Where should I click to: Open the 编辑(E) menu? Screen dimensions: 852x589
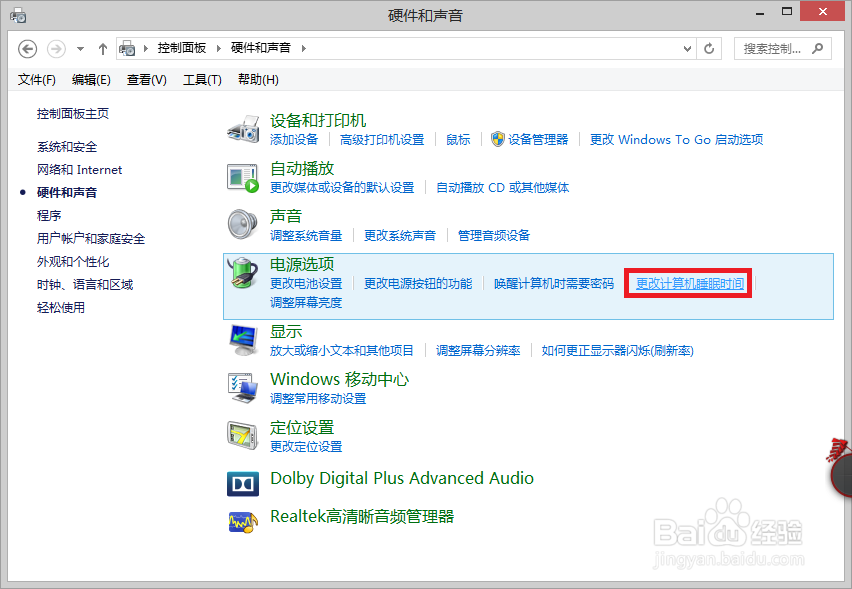point(91,80)
